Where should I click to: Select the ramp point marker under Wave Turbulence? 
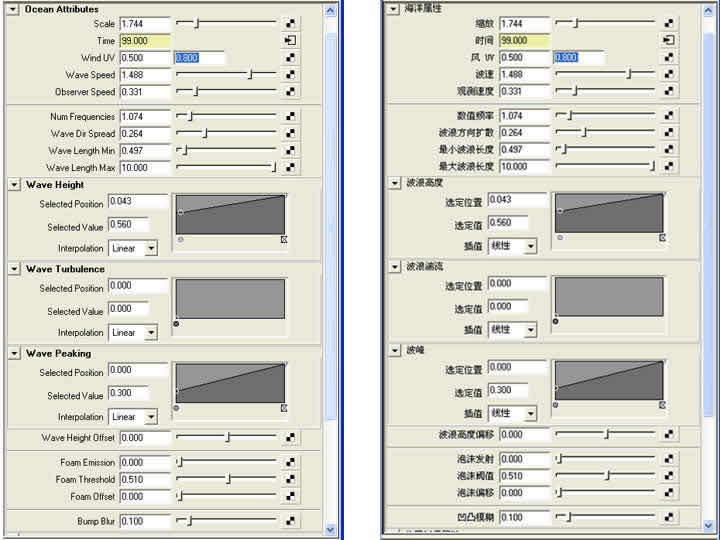click(176, 324)
